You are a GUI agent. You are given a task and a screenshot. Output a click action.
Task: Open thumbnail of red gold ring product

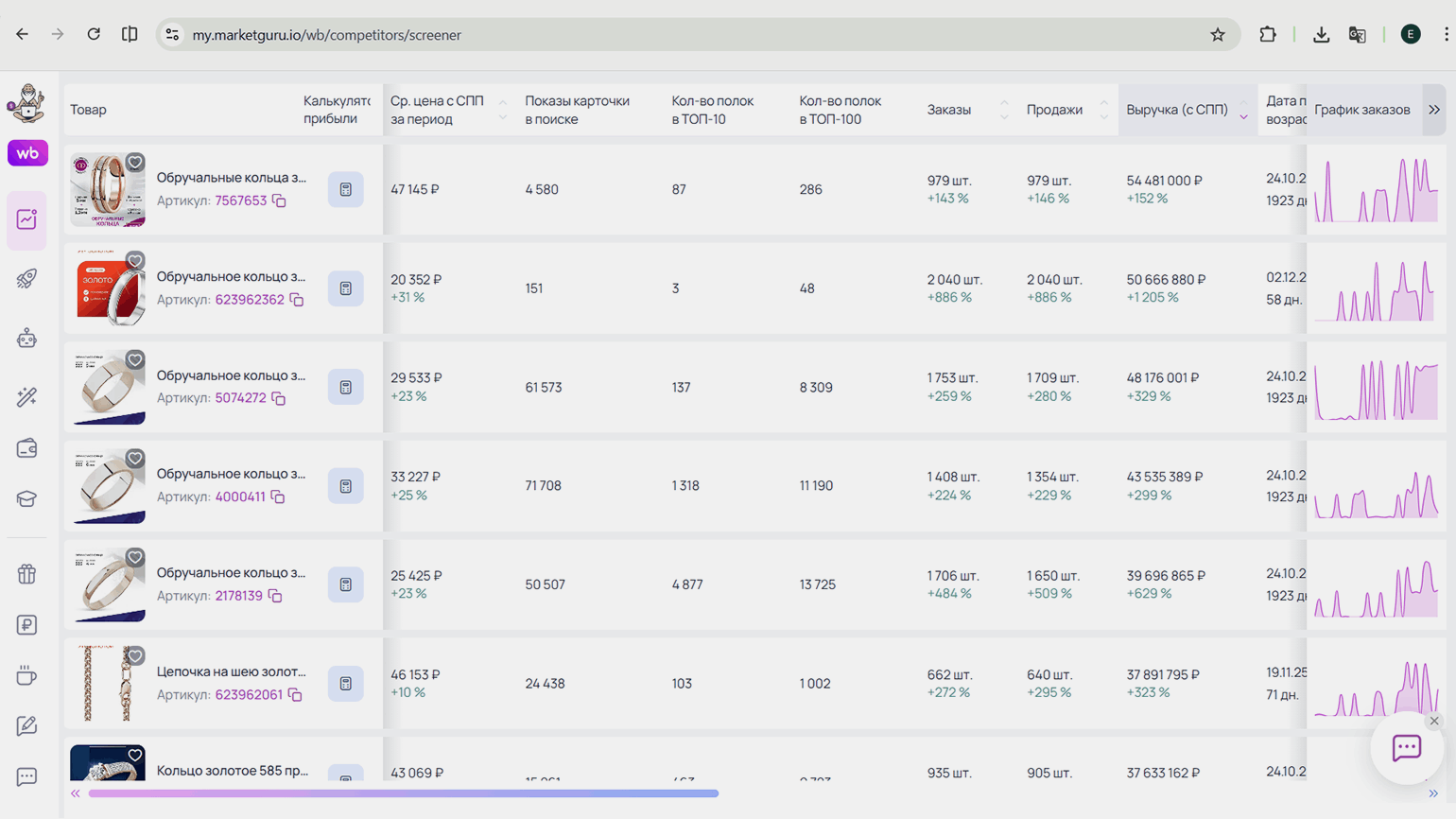[108, 288]
